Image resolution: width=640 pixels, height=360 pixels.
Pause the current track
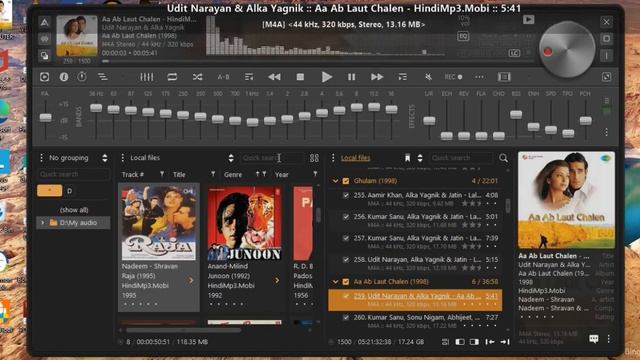click(x=351, y=77)
